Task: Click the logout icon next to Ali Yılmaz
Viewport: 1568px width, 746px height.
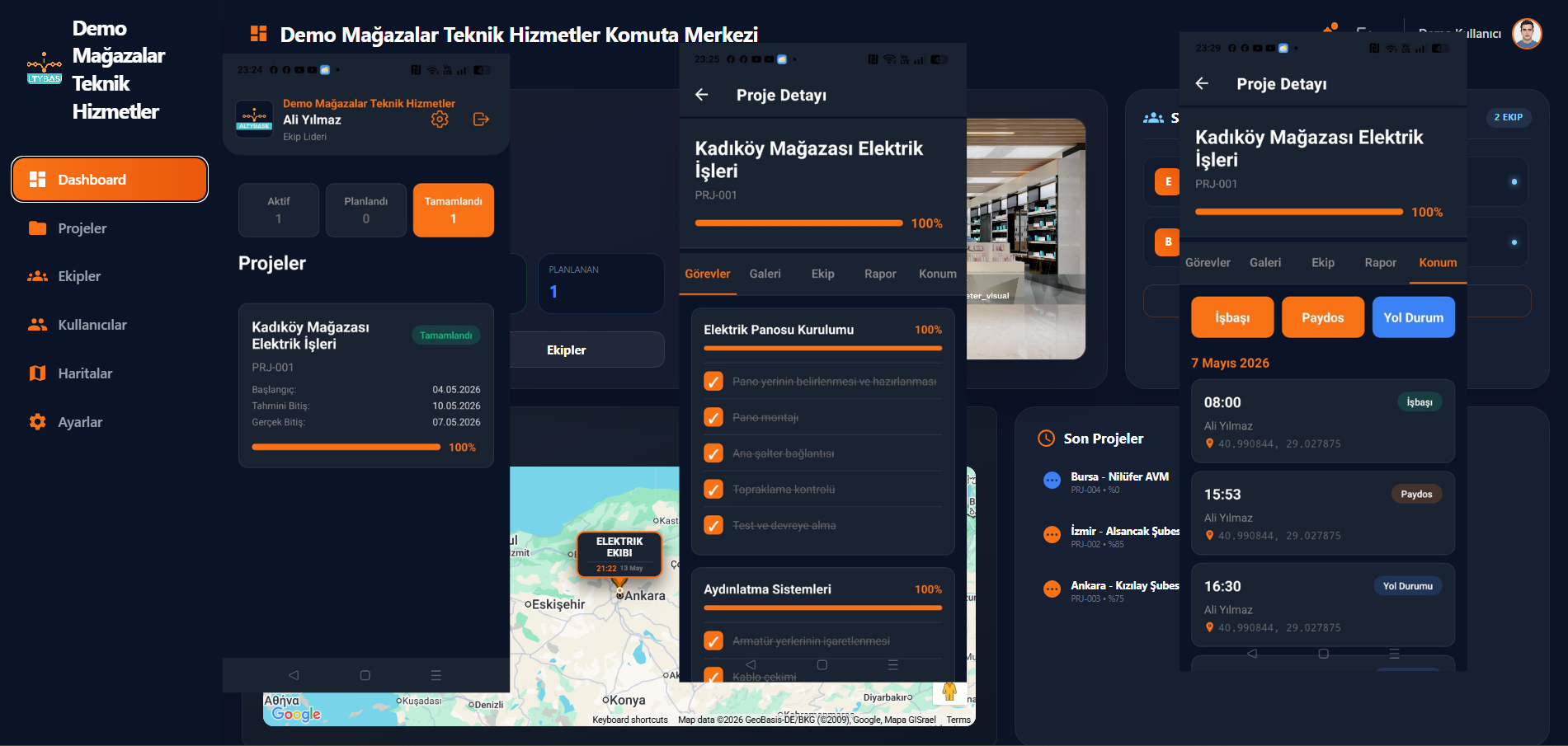Action: pos(481,120)
